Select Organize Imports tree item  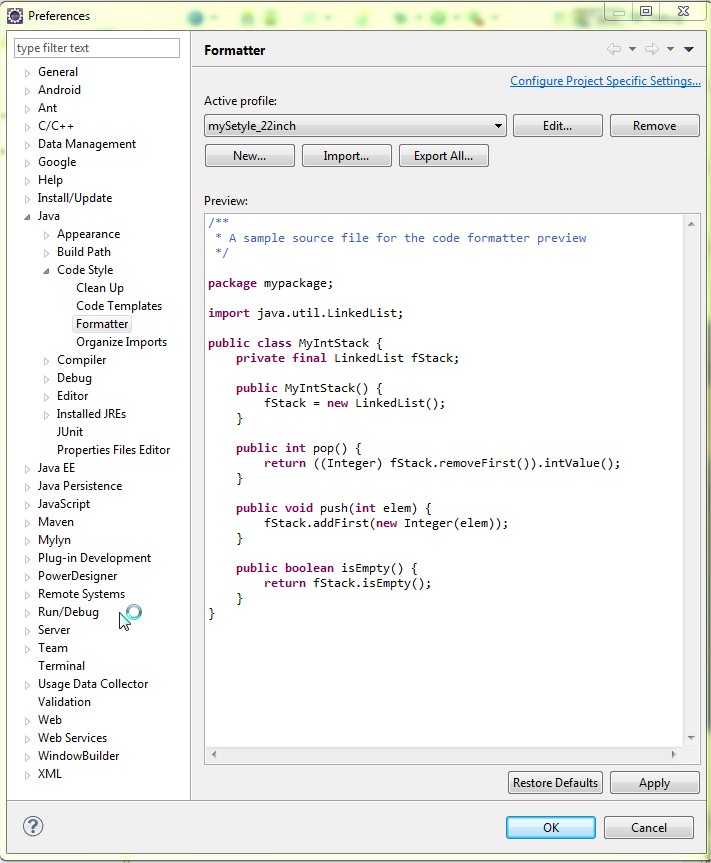point(121,342)
